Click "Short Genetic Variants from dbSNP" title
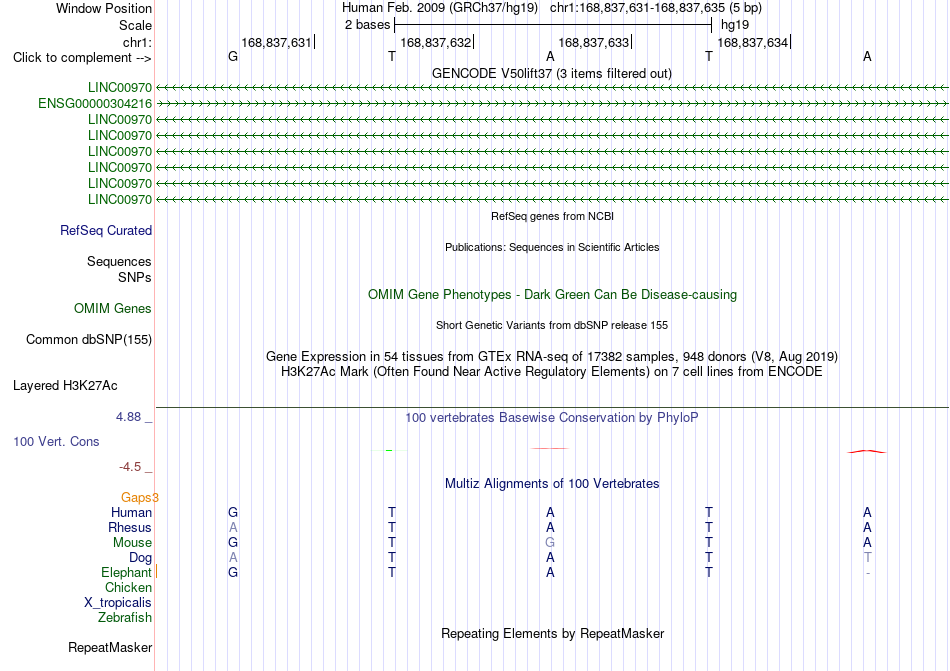 (552, 325)
